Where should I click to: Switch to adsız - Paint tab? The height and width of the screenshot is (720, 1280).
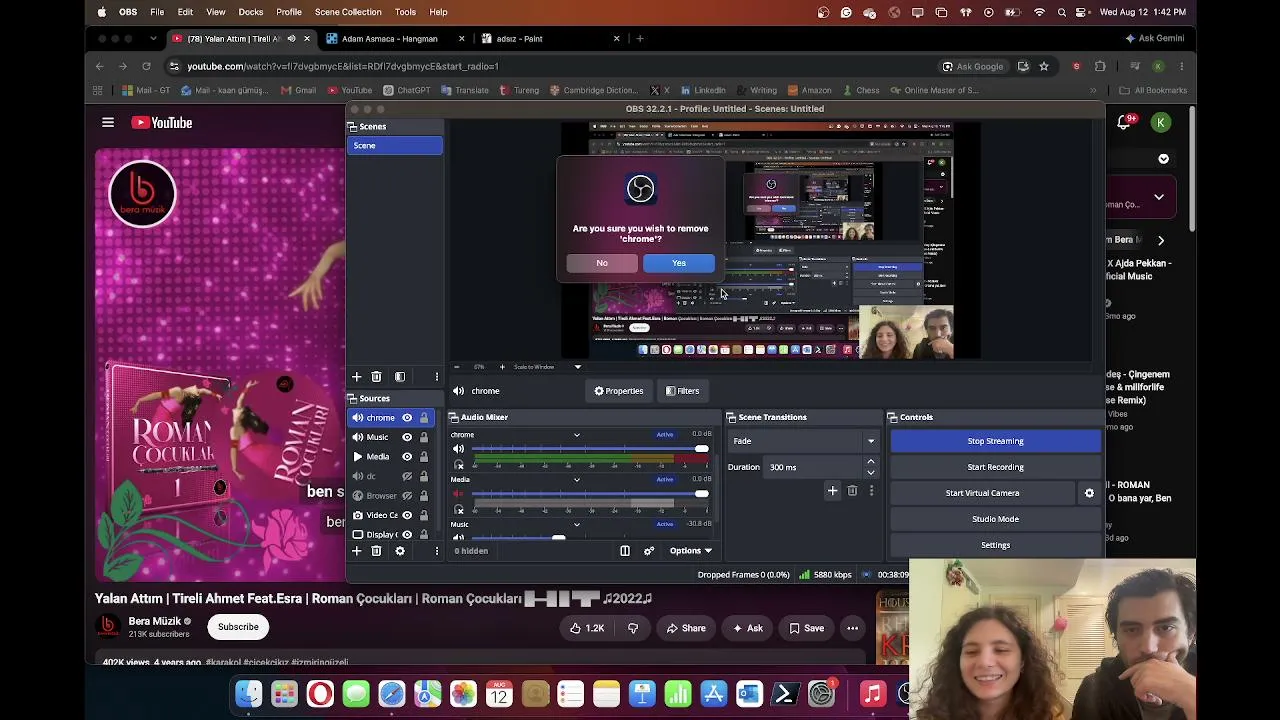click(x=551, y=39)
